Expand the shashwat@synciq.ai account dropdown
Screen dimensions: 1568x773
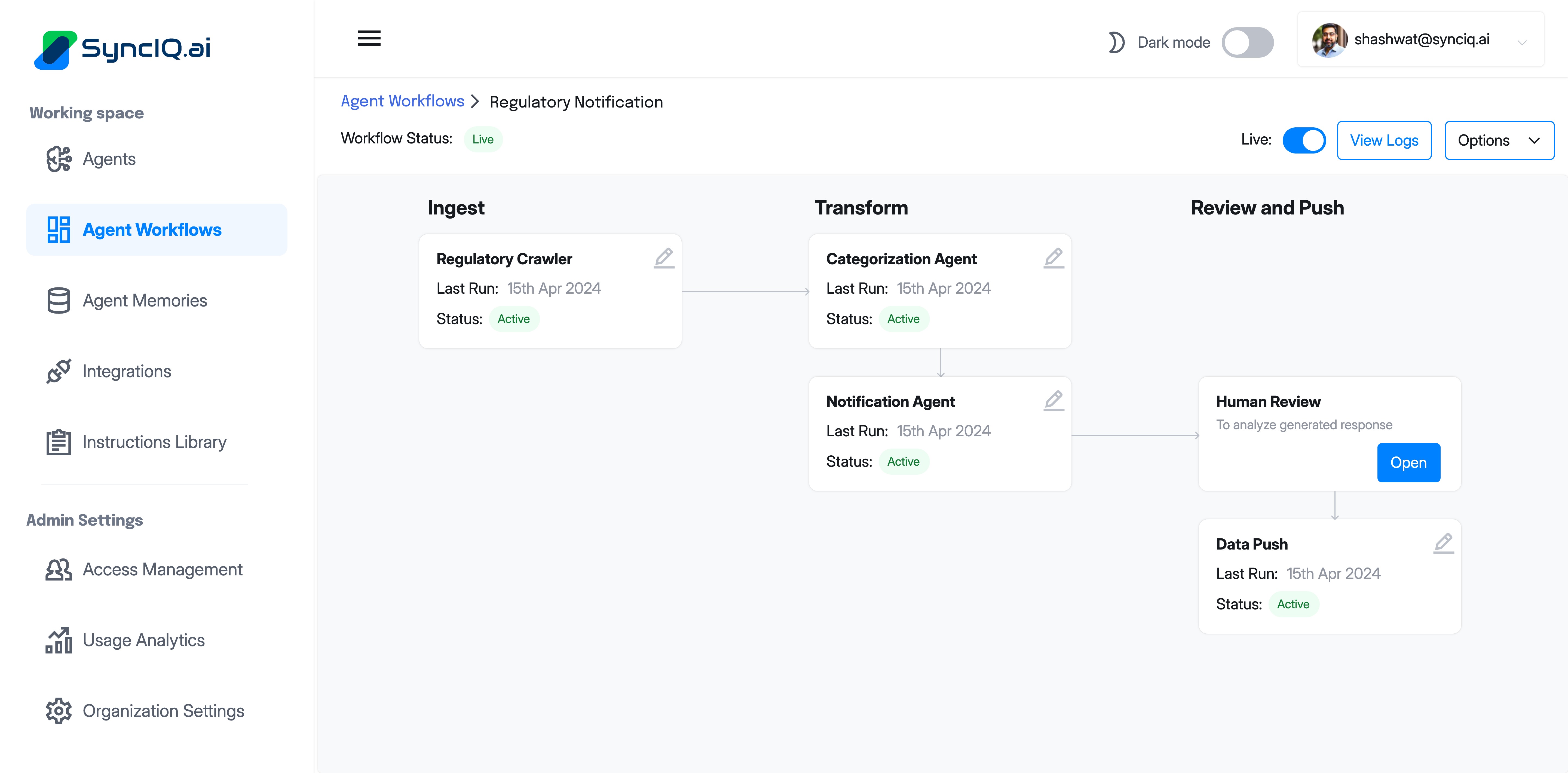coord(1522,43)
